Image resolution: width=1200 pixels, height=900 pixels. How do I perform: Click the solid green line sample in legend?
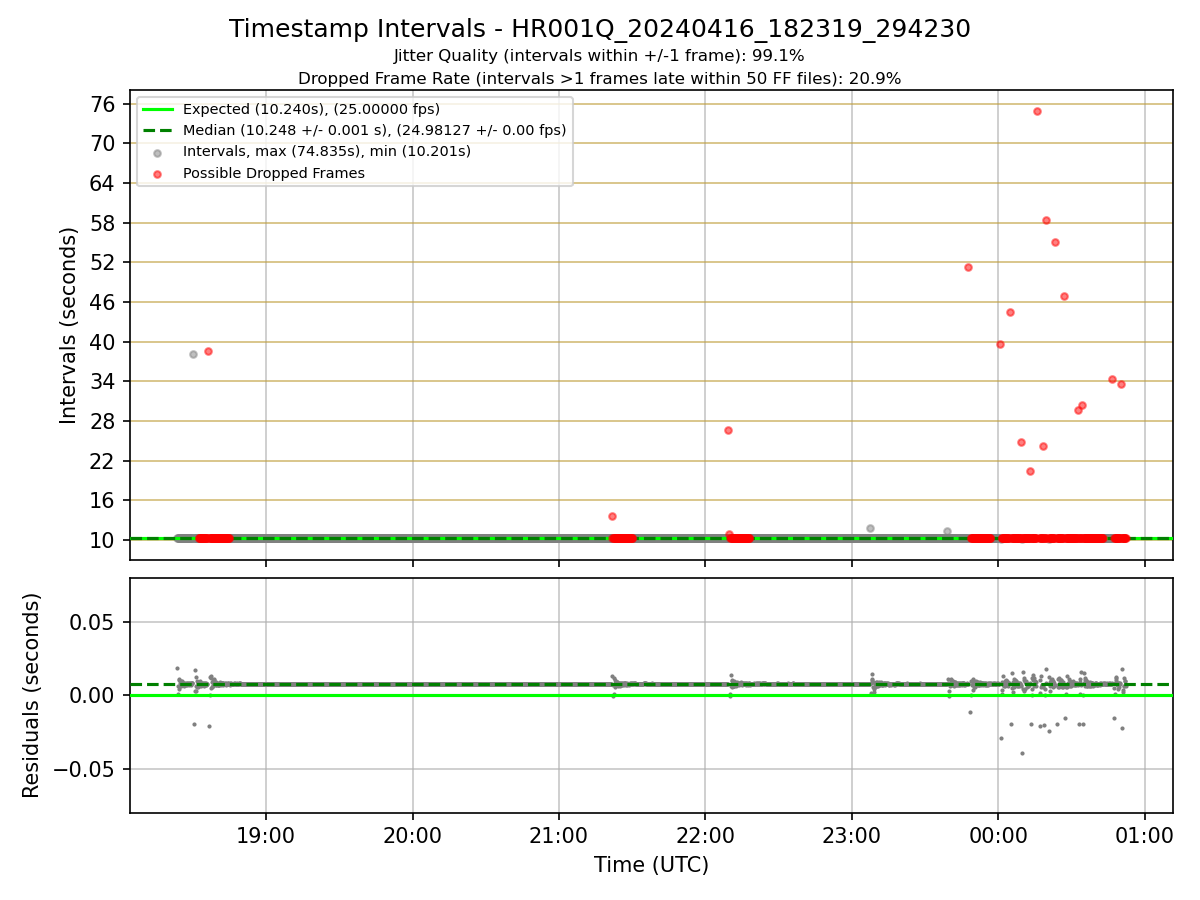[157, 109]
